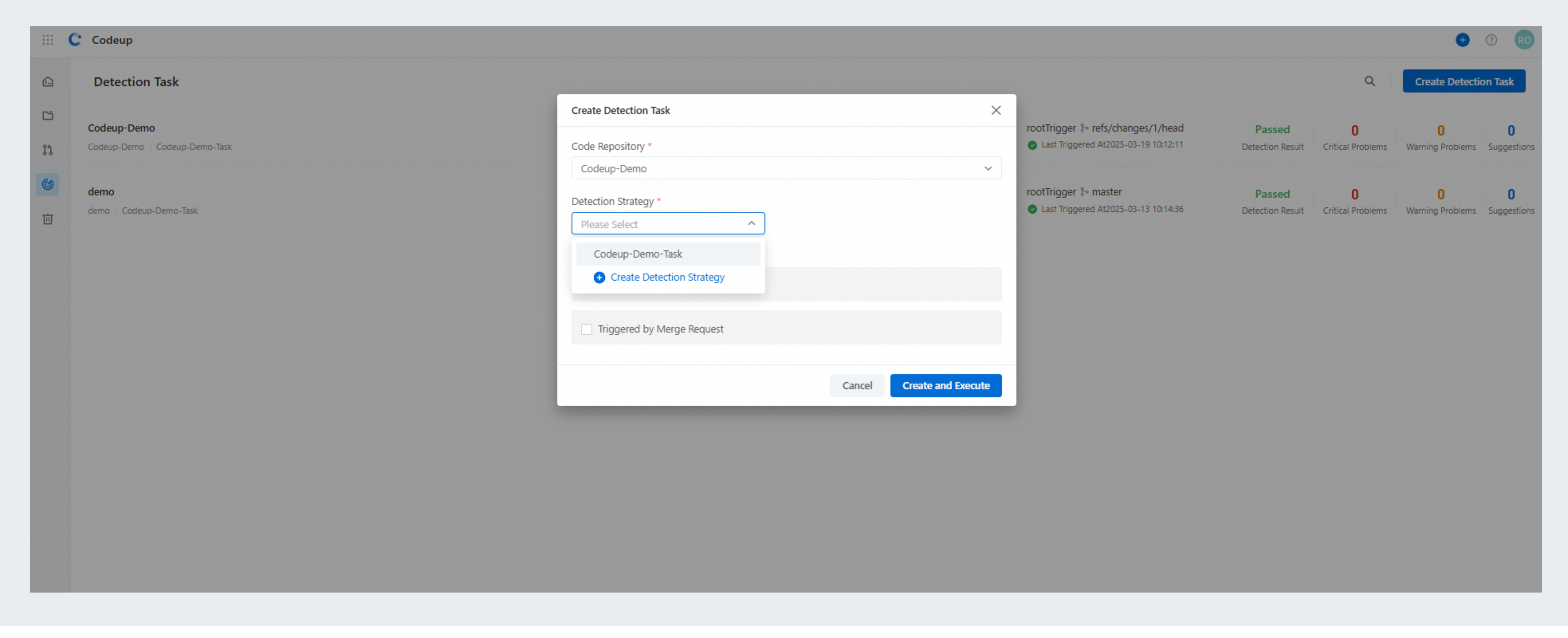Expand the Code Repository dropdown
The height and width of the screenshot is (638, 1568).
[786, 168]
